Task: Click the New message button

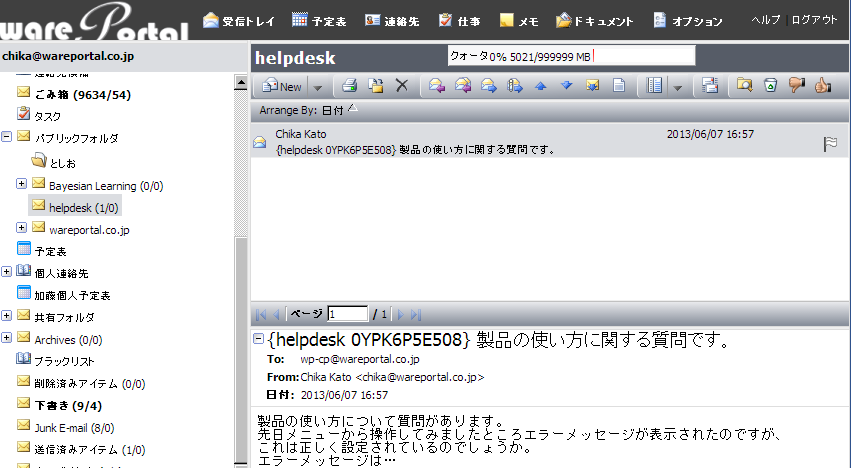Action: click(282, 86)
